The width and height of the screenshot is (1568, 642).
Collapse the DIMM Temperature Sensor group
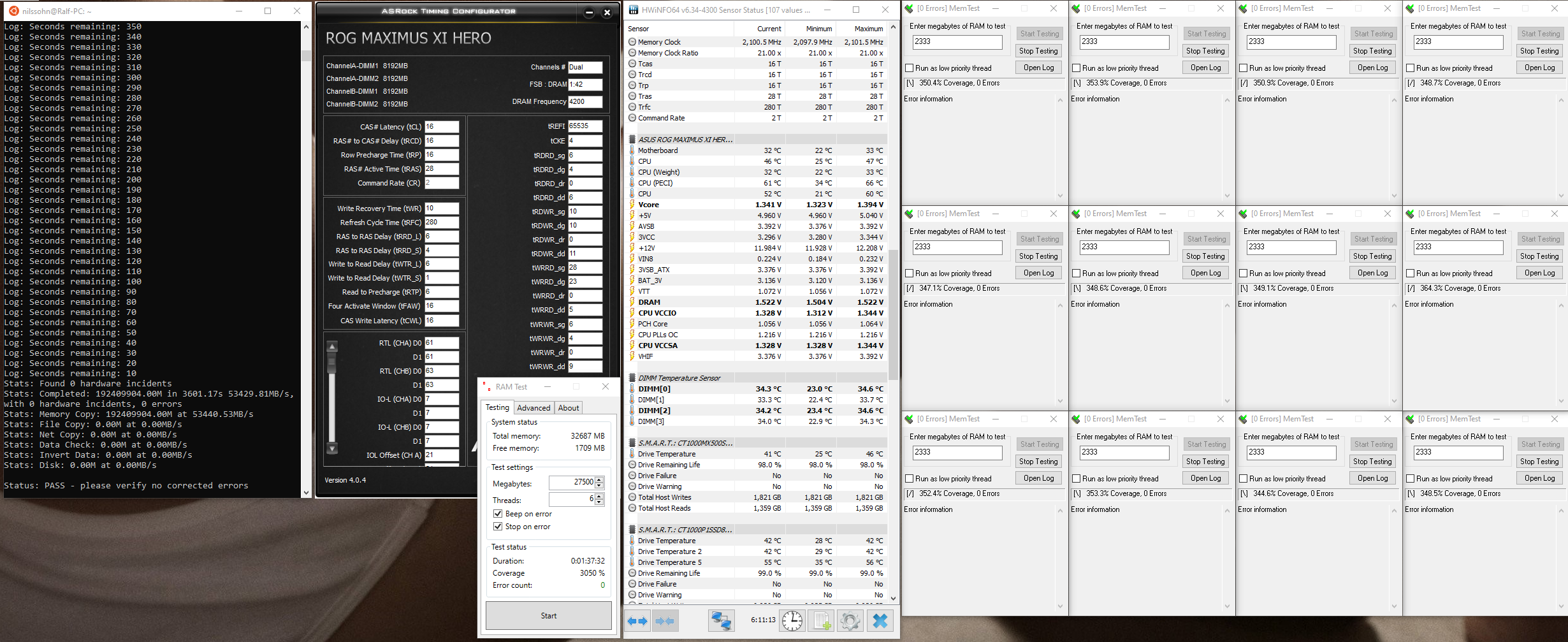click(x=632, y=378)
